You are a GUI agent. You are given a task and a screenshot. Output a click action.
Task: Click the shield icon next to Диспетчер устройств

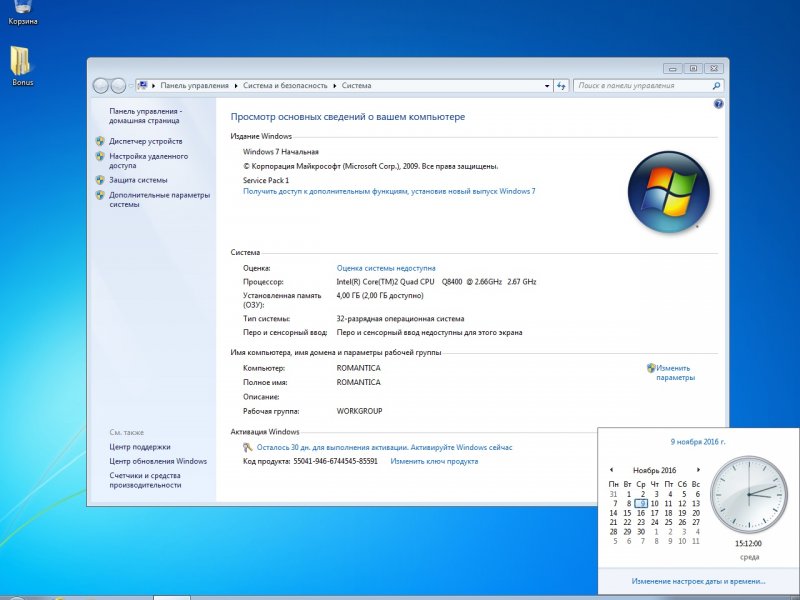click(100, 141)
